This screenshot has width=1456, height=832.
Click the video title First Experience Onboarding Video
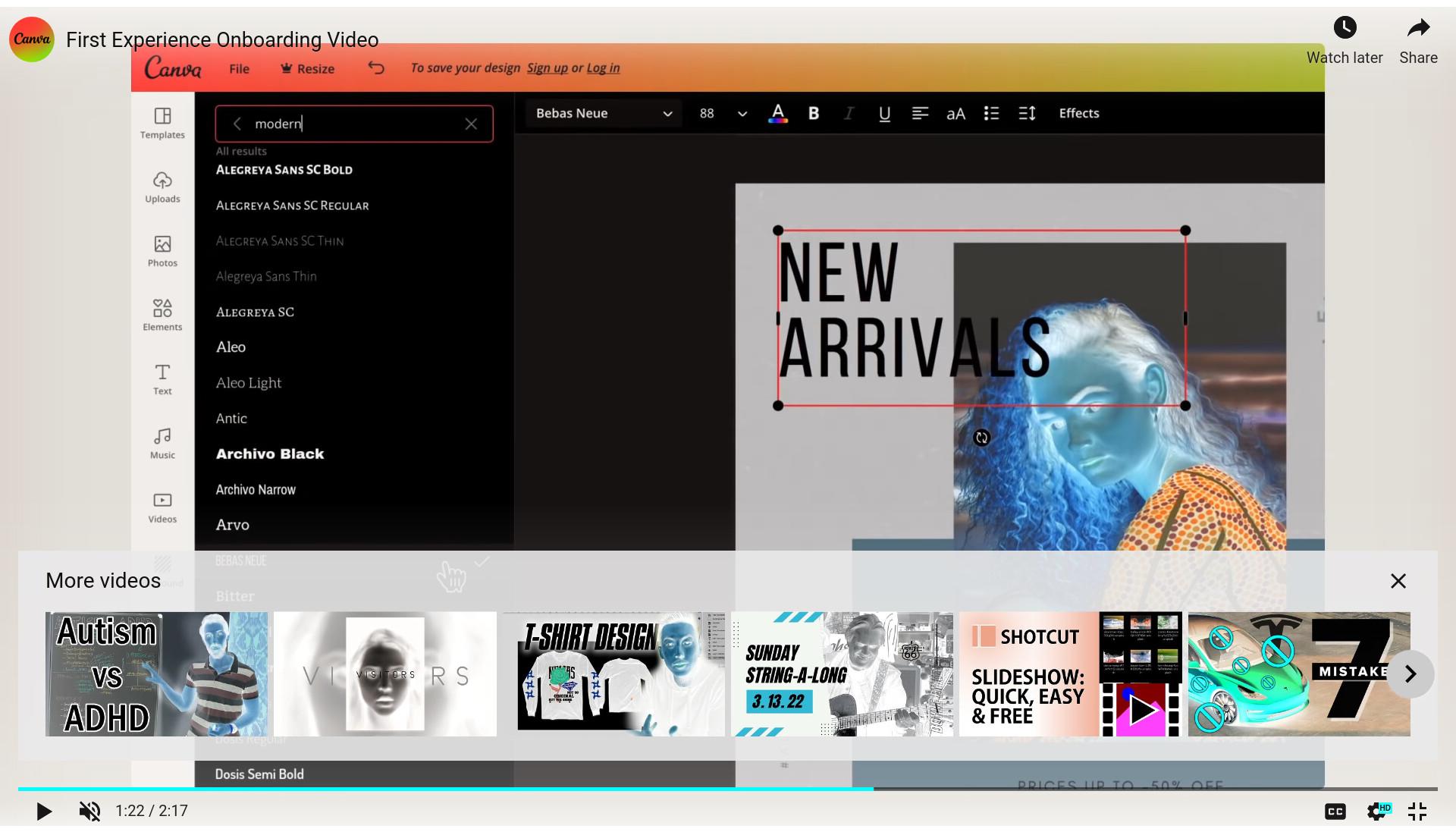point(222,39)
